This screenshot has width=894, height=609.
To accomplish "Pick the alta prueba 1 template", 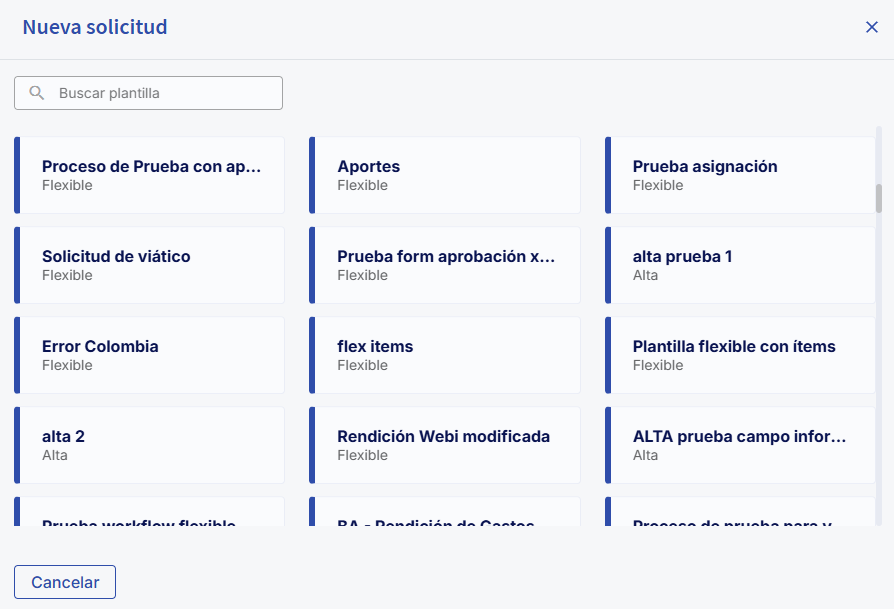I will pyautogui.click(x=741, y=265).
